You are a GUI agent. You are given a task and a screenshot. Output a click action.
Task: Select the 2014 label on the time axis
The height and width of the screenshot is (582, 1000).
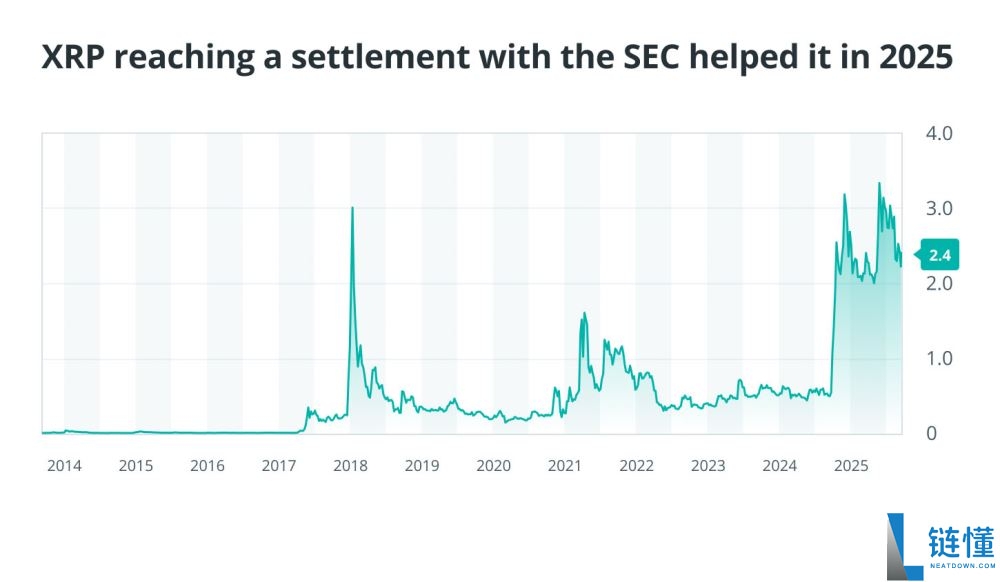64,466
